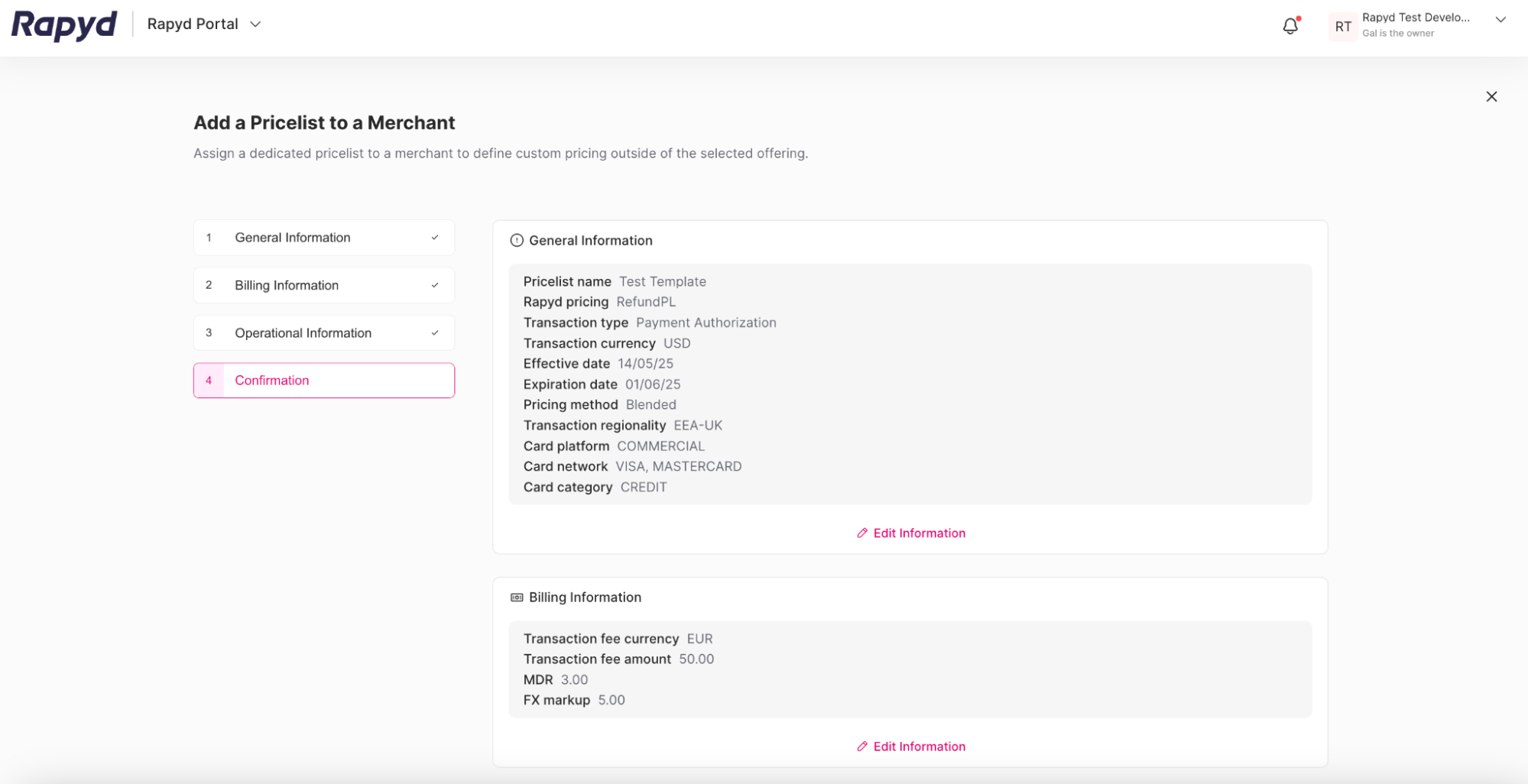This screenshot has width=1528, height=784.
Task: Click the RT user avatar
Action: click(x=1343, y=27)
